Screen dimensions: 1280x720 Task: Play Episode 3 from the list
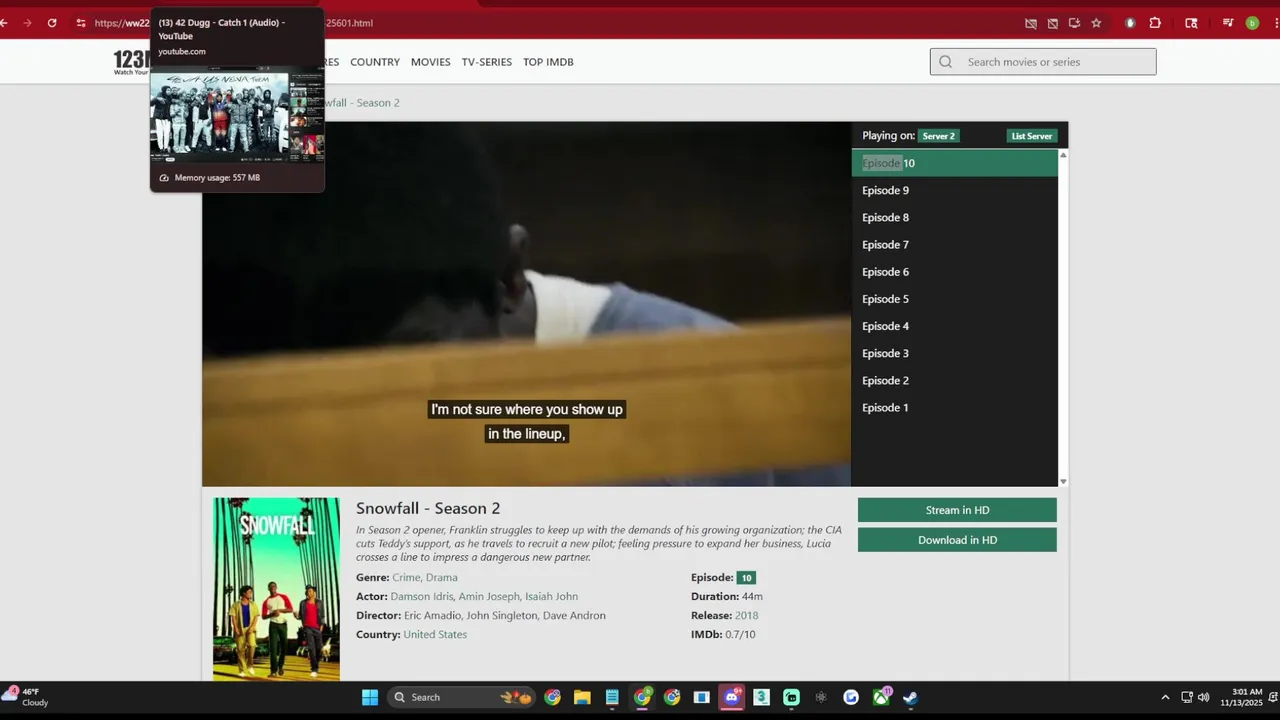click(x=954, y=353)
